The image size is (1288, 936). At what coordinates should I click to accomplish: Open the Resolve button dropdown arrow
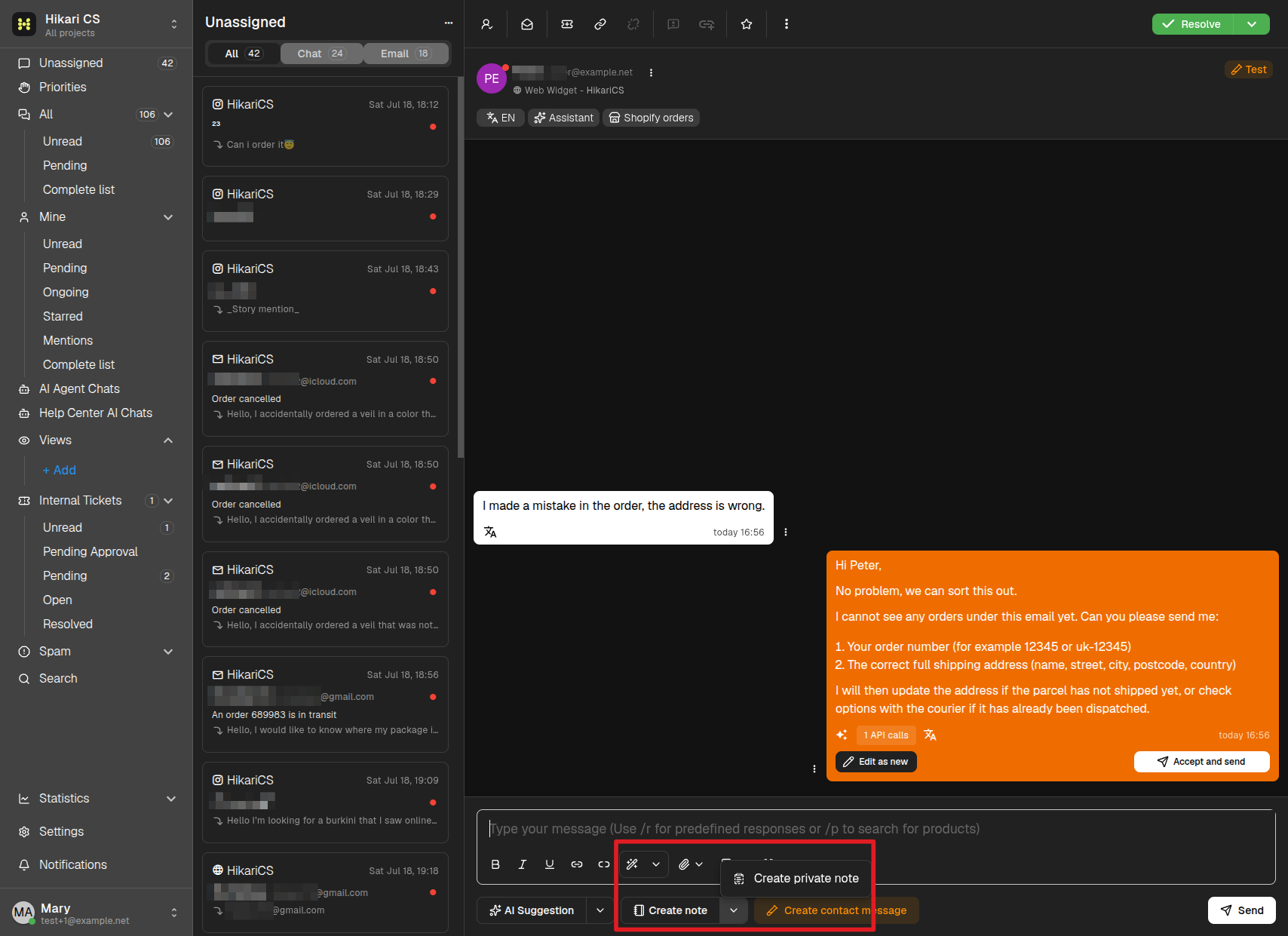click(1252, 24)
